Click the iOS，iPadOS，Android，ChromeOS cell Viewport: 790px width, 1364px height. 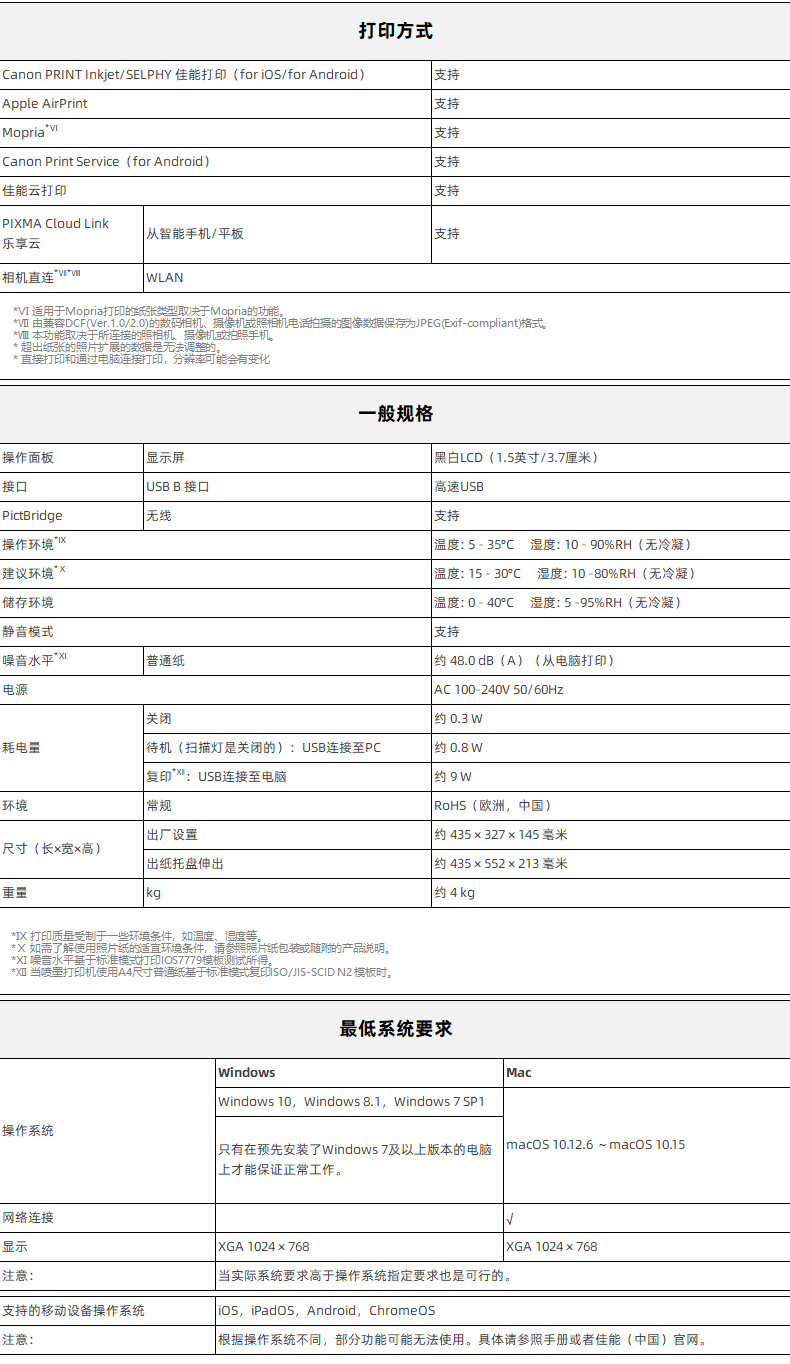coord(327,1310)
